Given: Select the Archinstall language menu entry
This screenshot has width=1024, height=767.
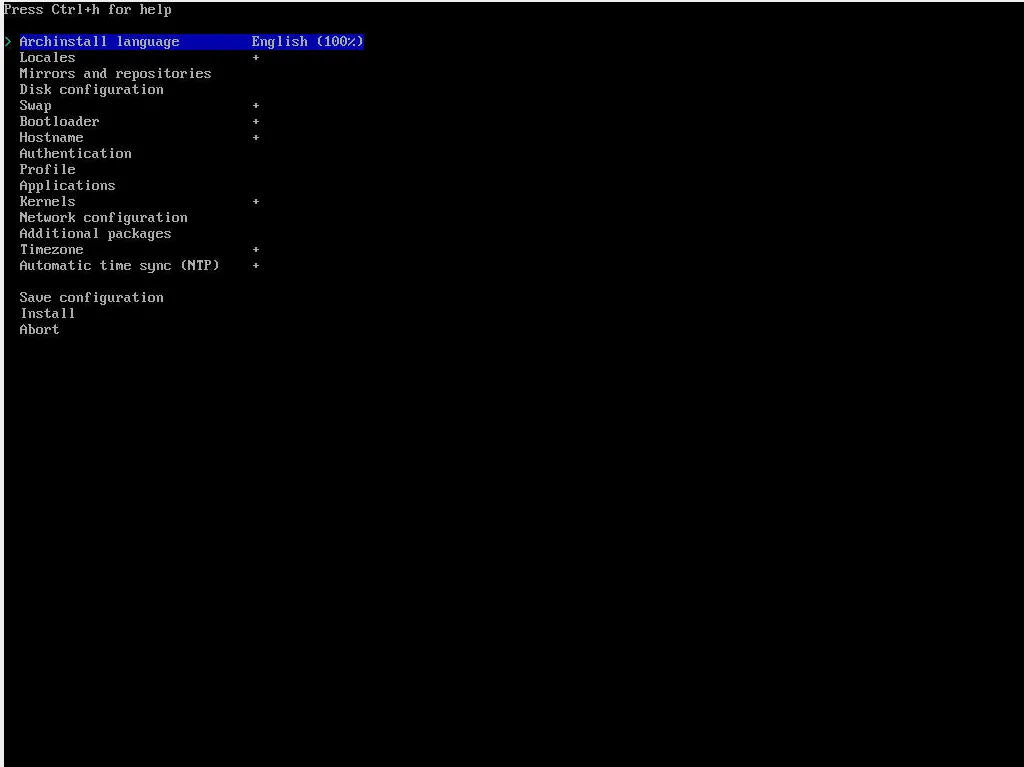Looking at the screenshot, I should [x=99, y=42].
